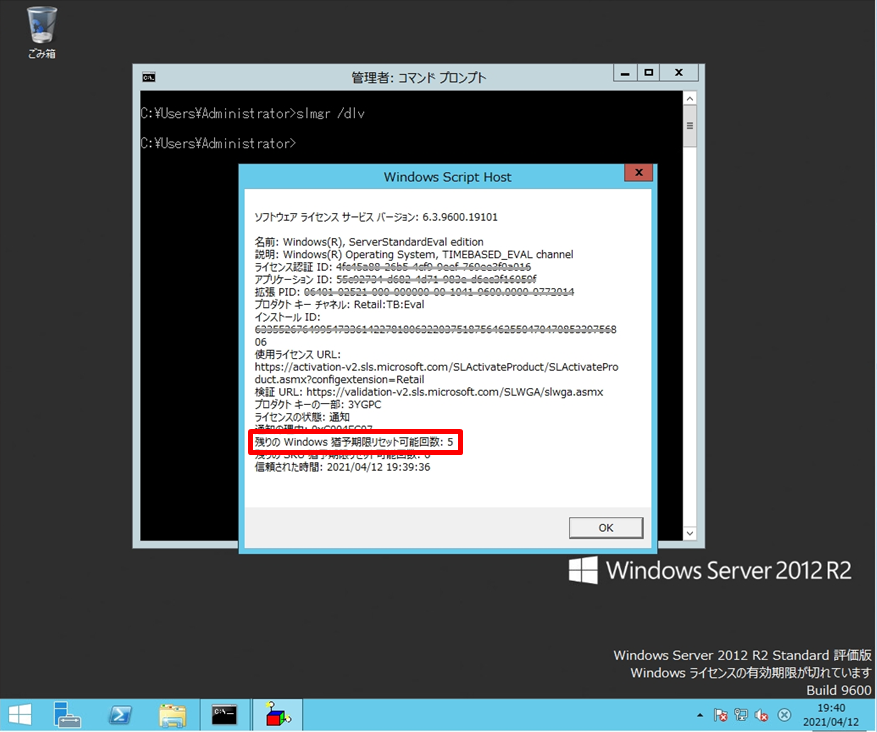
Task: Click the Windows rearm count '5' line
Action: 354,442
